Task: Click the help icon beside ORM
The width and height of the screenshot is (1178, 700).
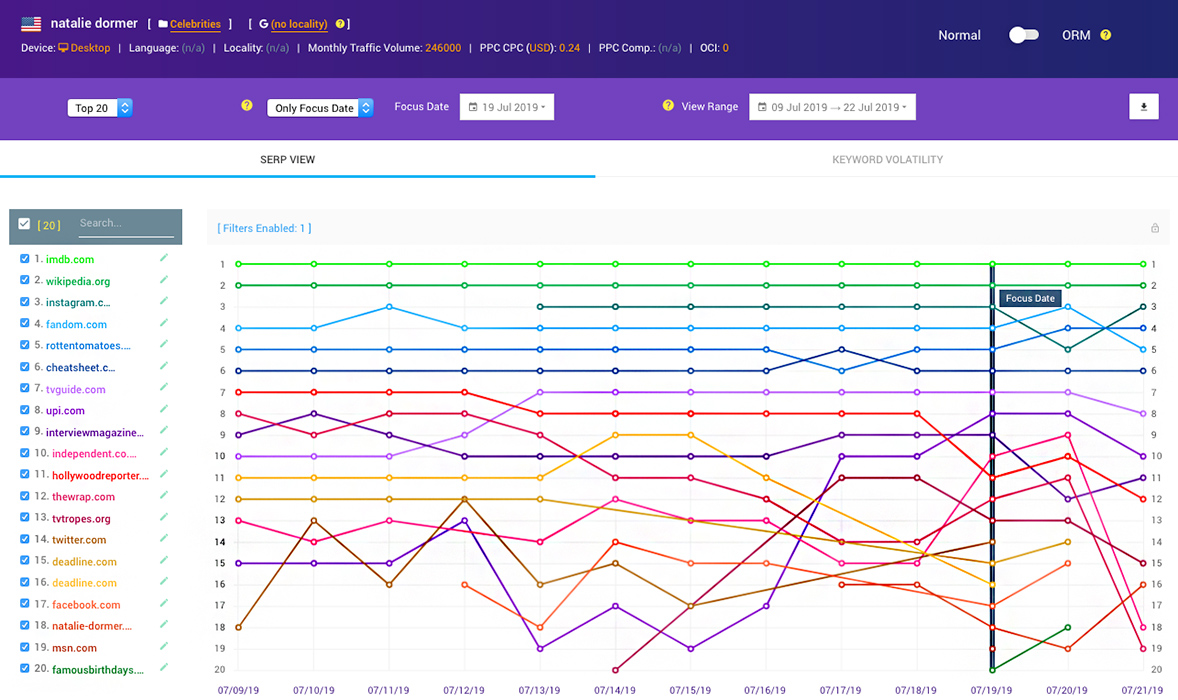Action: [x=1106, y=35]
